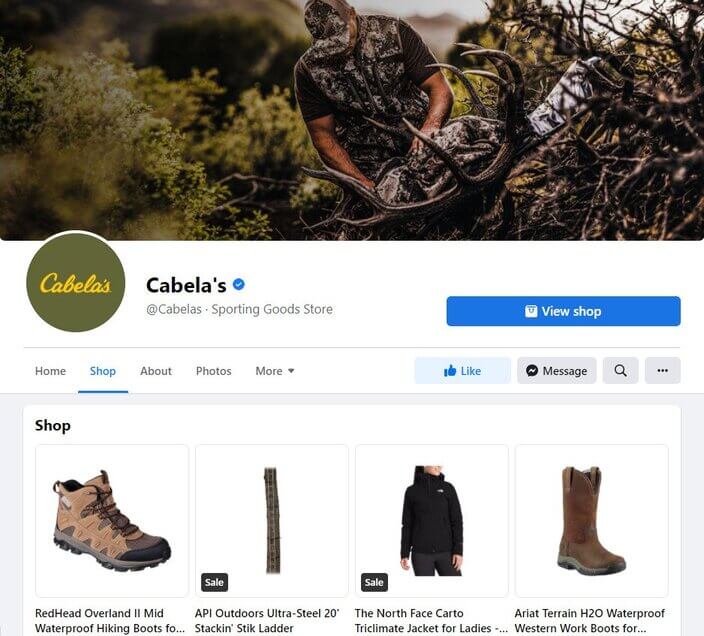The height and width of the screenshot is (636, 704).
Task: Go to the Photos tab
Action: (x=214, y=371)
